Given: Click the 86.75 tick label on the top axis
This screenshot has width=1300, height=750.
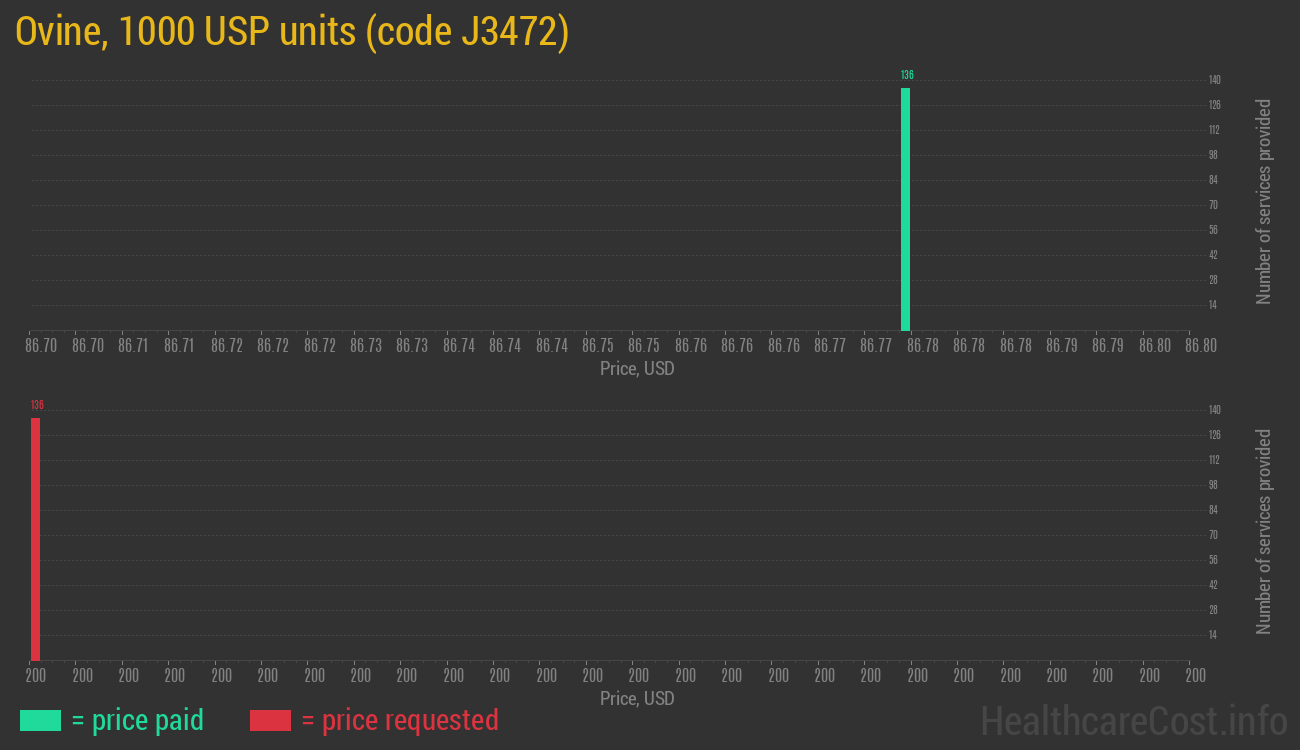Looking at the screenshot, I should click(x=598, y=345).
